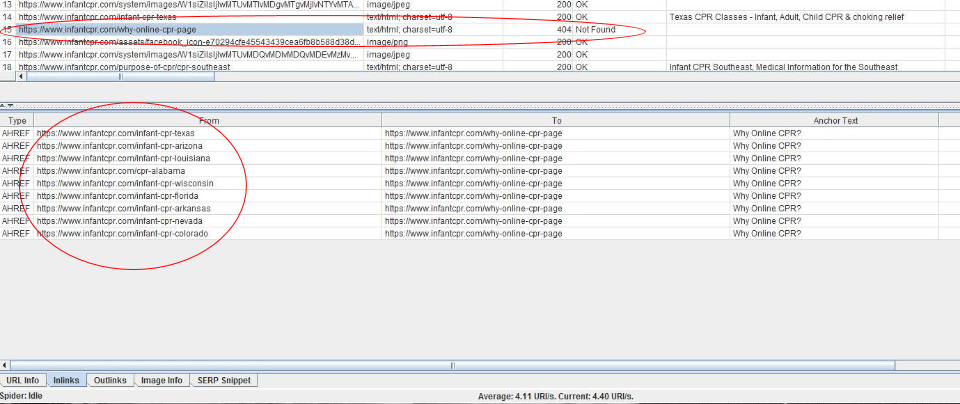Click the lower pane scrollbar left arrow
The height and width of the screenshot is (404, 960).
[x=5, y=365]
